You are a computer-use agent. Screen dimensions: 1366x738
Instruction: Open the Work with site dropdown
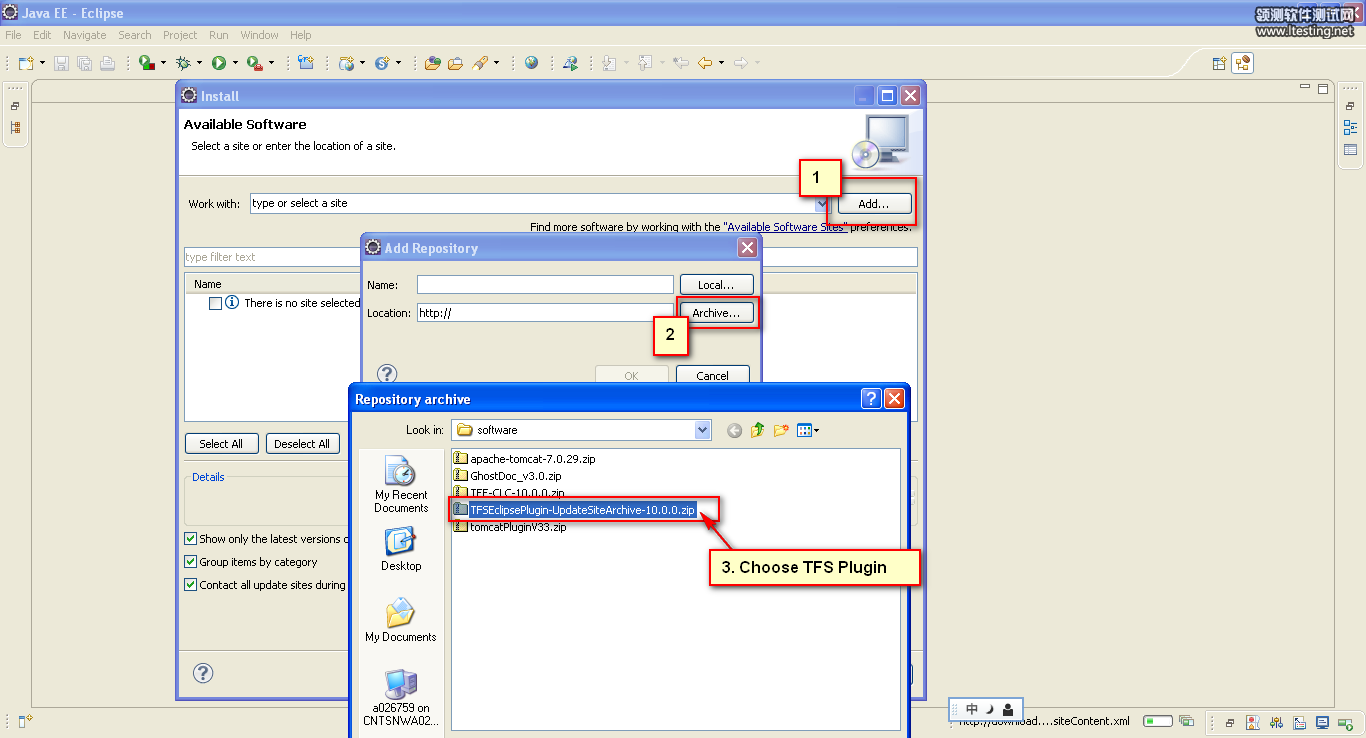click(821, 204)
